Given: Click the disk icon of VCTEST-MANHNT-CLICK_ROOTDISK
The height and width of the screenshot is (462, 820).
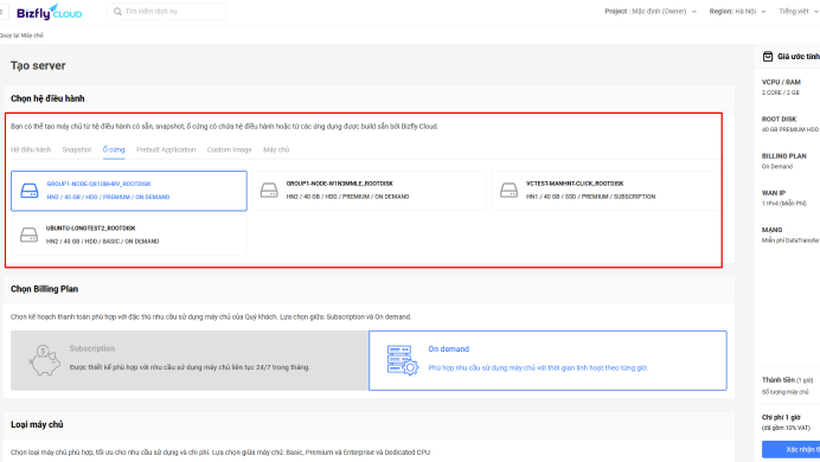Looking at the screenshot, I should pos(508,190).
